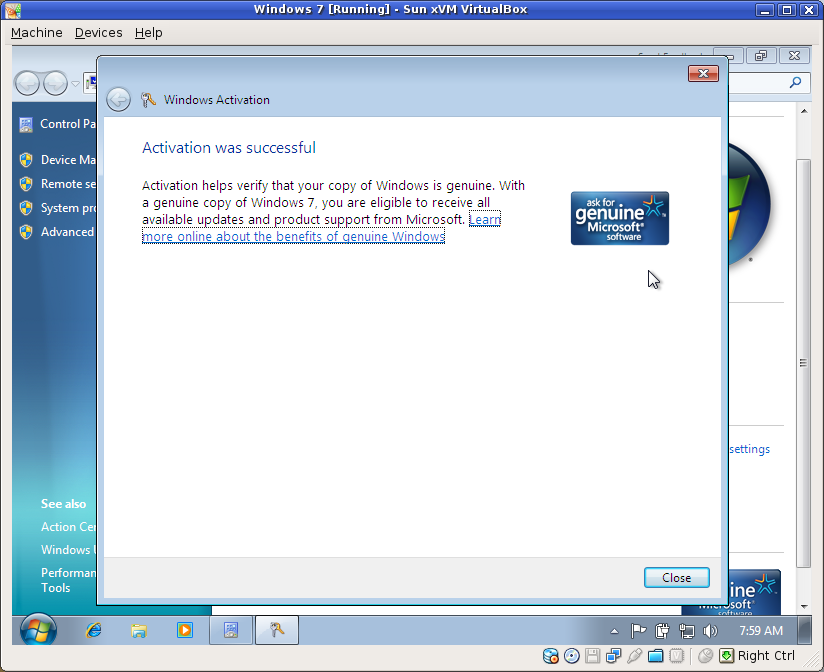This screenshot has height=672, width=824.
Task: Expand the hidden icons overflow in the system tray
Action: (614, 630)
